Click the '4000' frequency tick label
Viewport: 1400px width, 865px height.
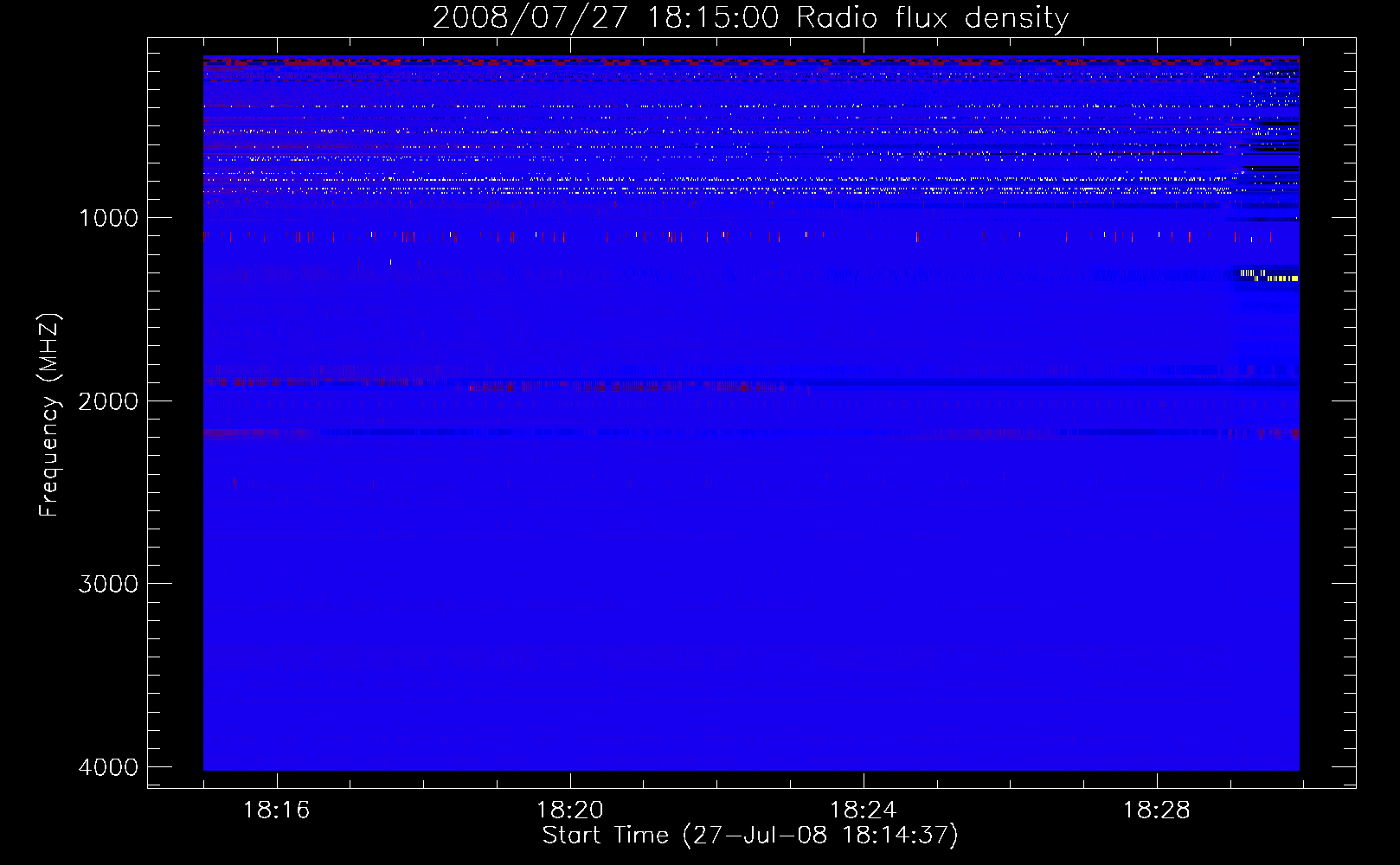point(108,767)
